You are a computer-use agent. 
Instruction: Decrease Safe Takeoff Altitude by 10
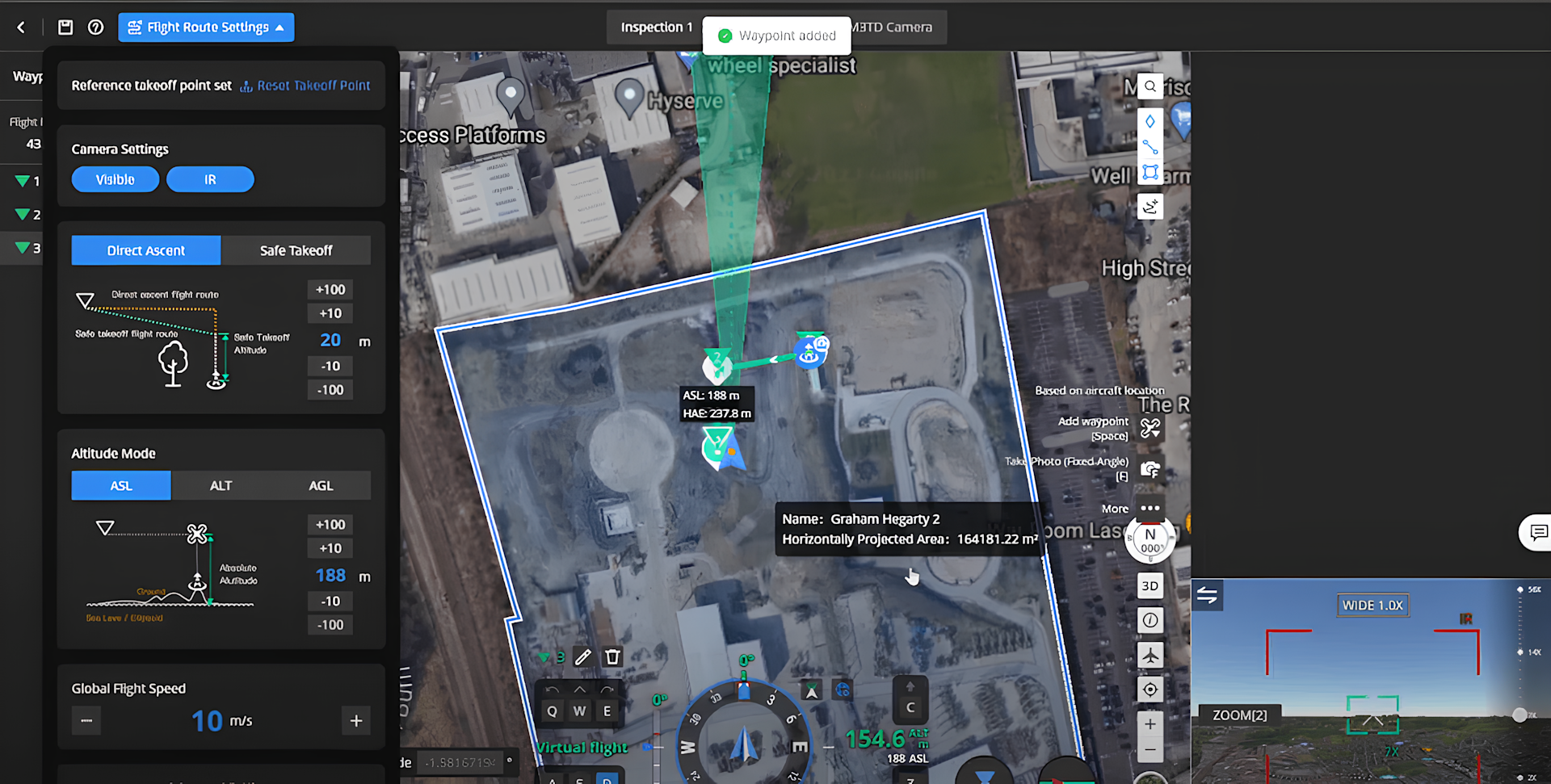330,366
